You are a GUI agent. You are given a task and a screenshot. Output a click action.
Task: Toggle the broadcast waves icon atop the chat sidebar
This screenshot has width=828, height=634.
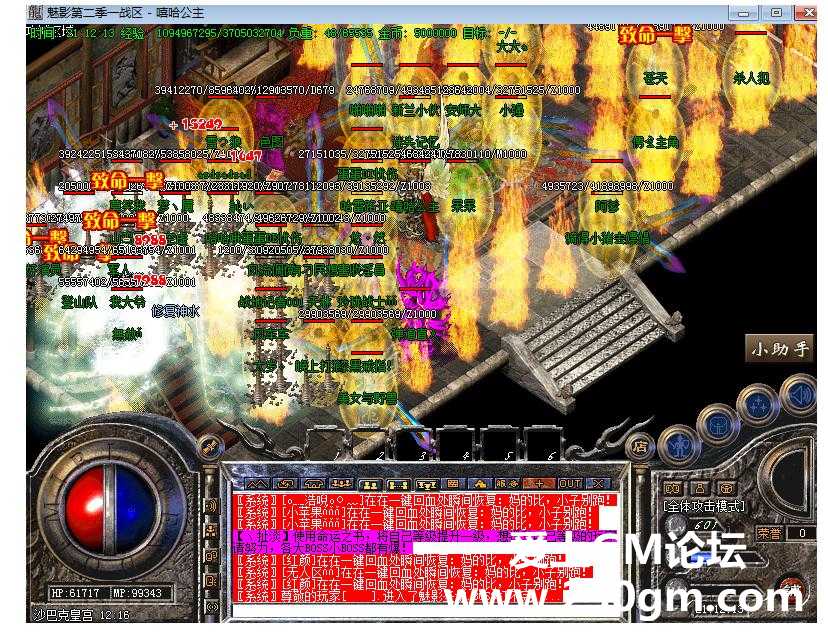click(211, 506)
